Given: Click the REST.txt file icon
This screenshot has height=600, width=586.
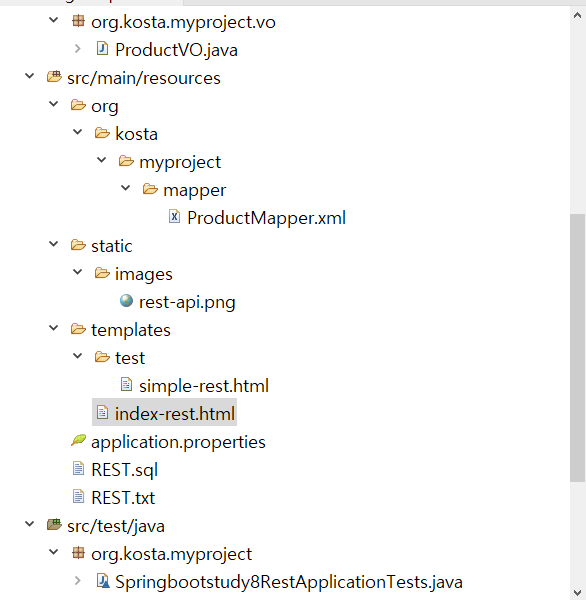Looking at the screenshot, I should click(78, 496).
